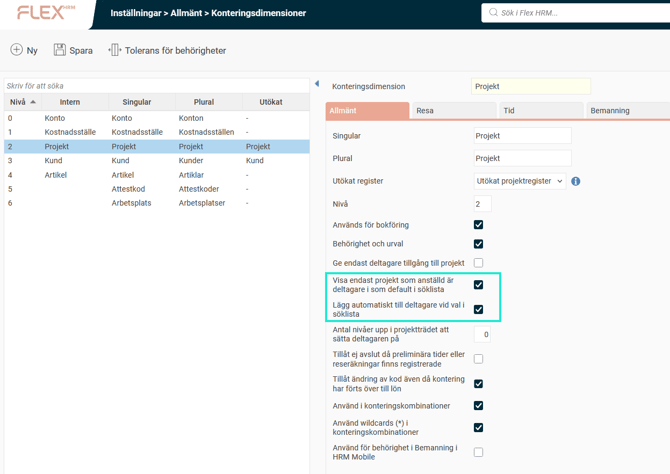Uncheck Använd i konteringskombinationer
The height and width of the screenshot is (474, 670).
[478, 406]
